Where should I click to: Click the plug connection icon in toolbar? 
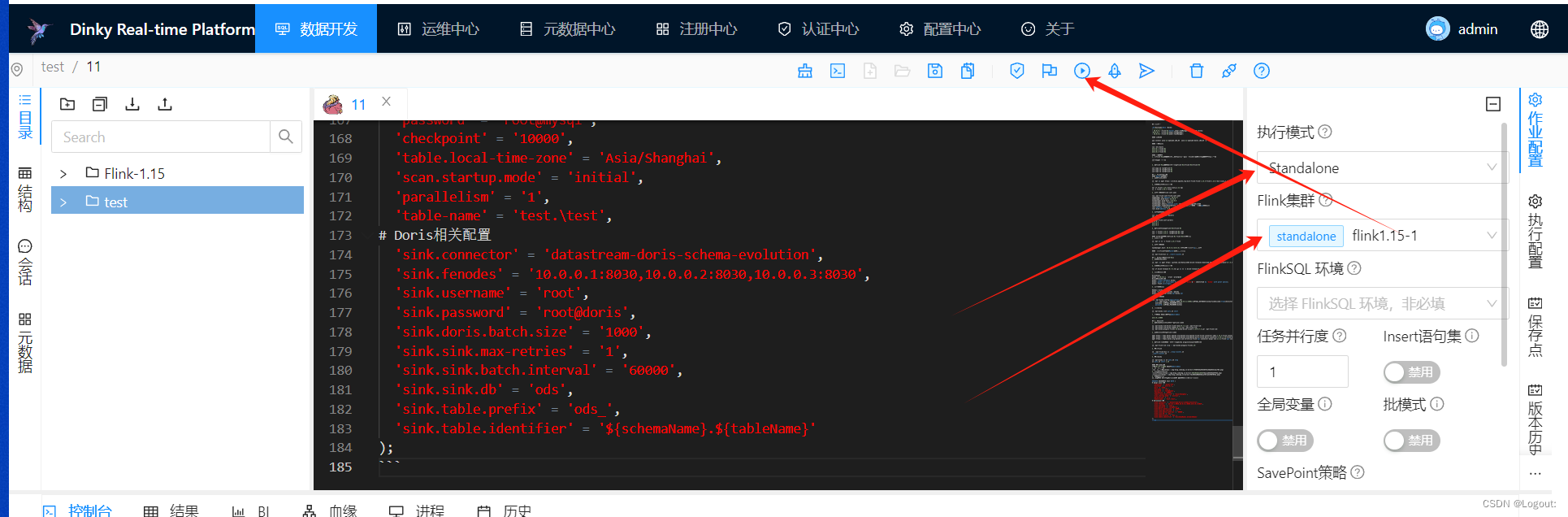click(x=1229, y=71)
